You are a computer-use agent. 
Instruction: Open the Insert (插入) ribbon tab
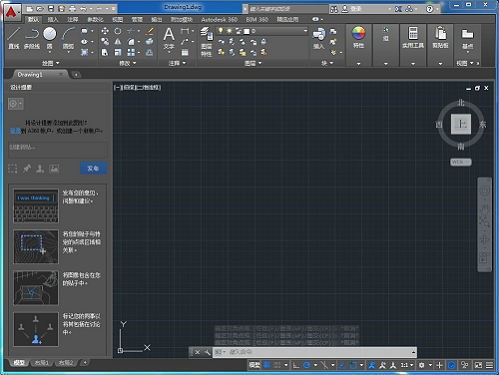point(53,19)
